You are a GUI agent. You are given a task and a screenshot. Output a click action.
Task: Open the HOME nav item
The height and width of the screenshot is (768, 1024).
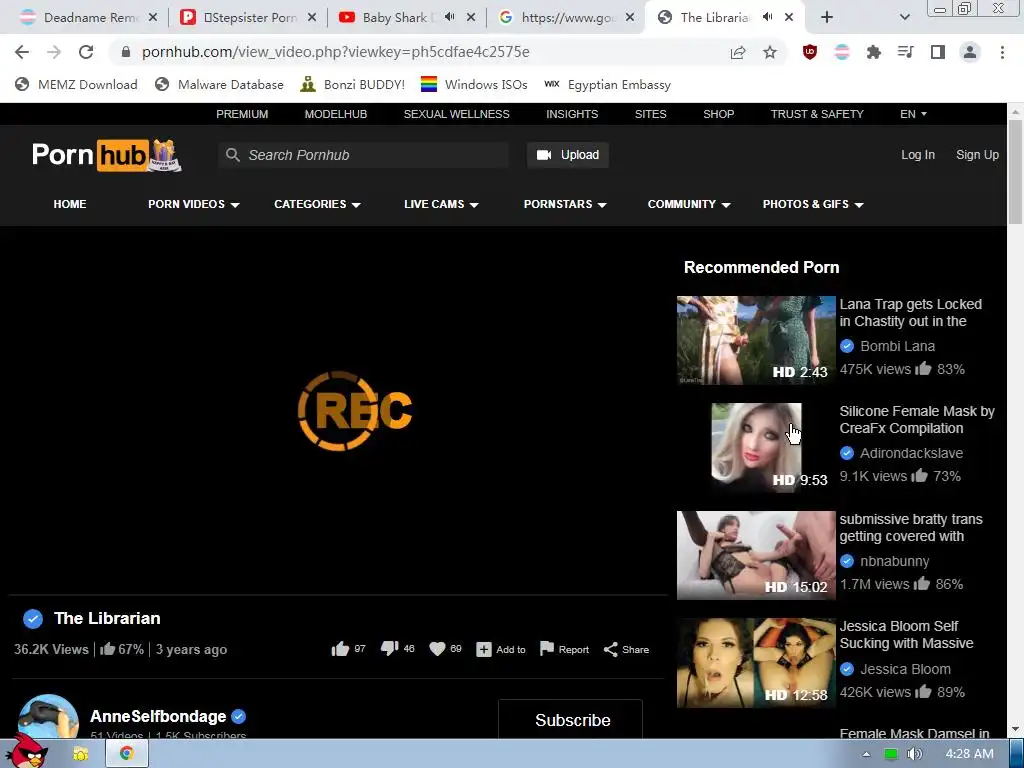click(70, 204)
